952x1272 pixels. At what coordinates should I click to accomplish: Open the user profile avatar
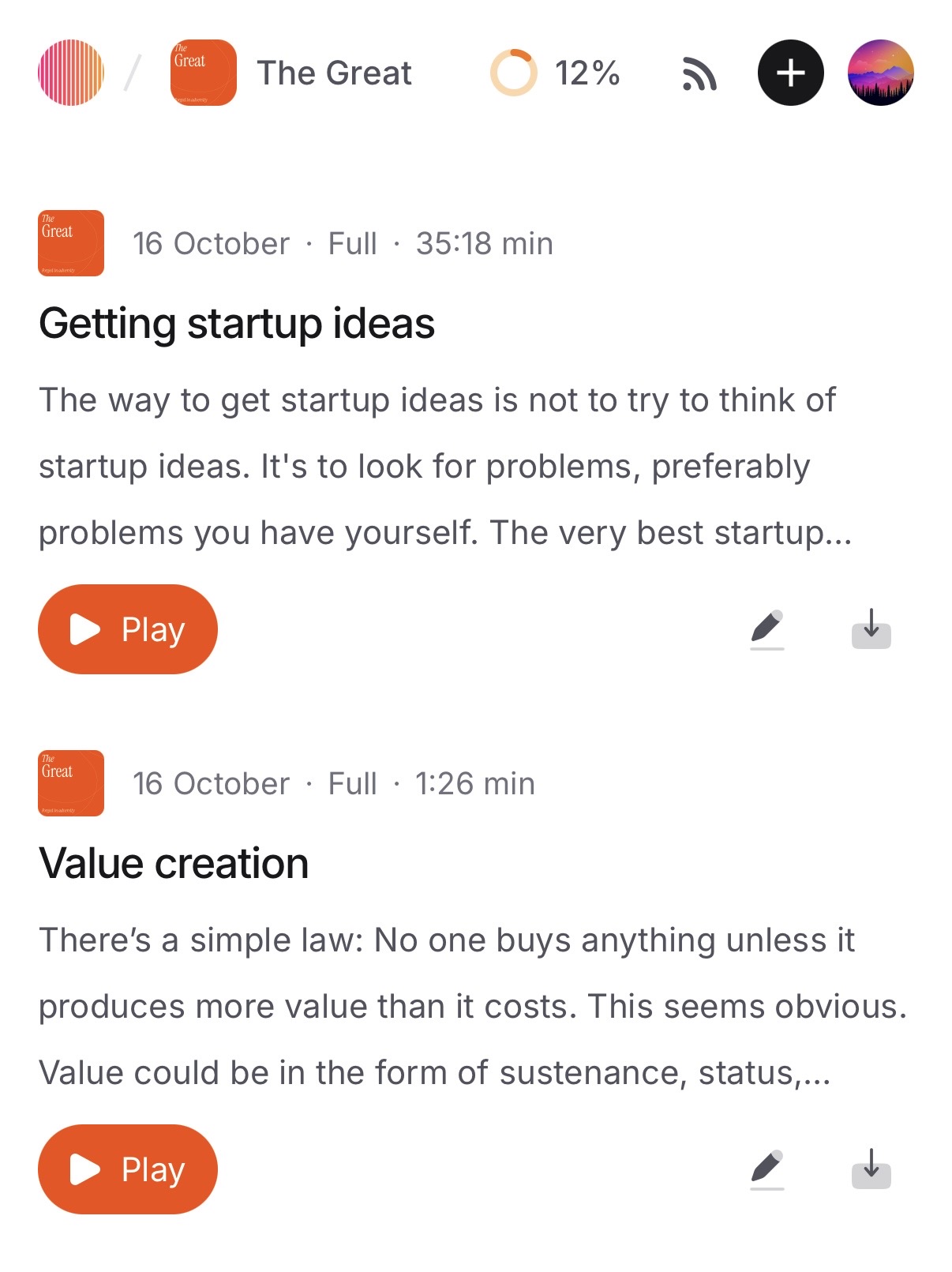click(881, 73)
